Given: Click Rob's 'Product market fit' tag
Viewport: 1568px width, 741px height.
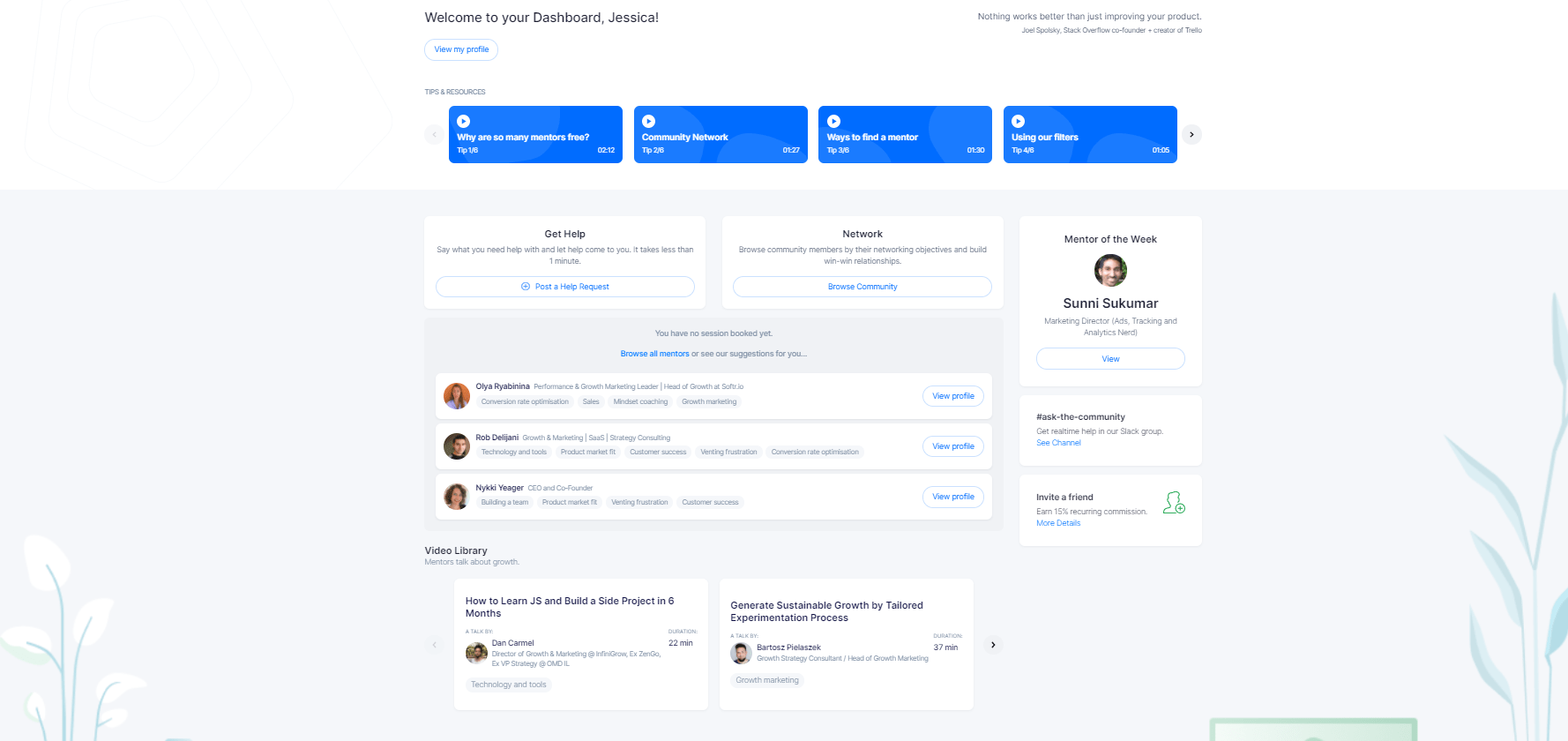Looking at the screenshot, I should (588, 452).
